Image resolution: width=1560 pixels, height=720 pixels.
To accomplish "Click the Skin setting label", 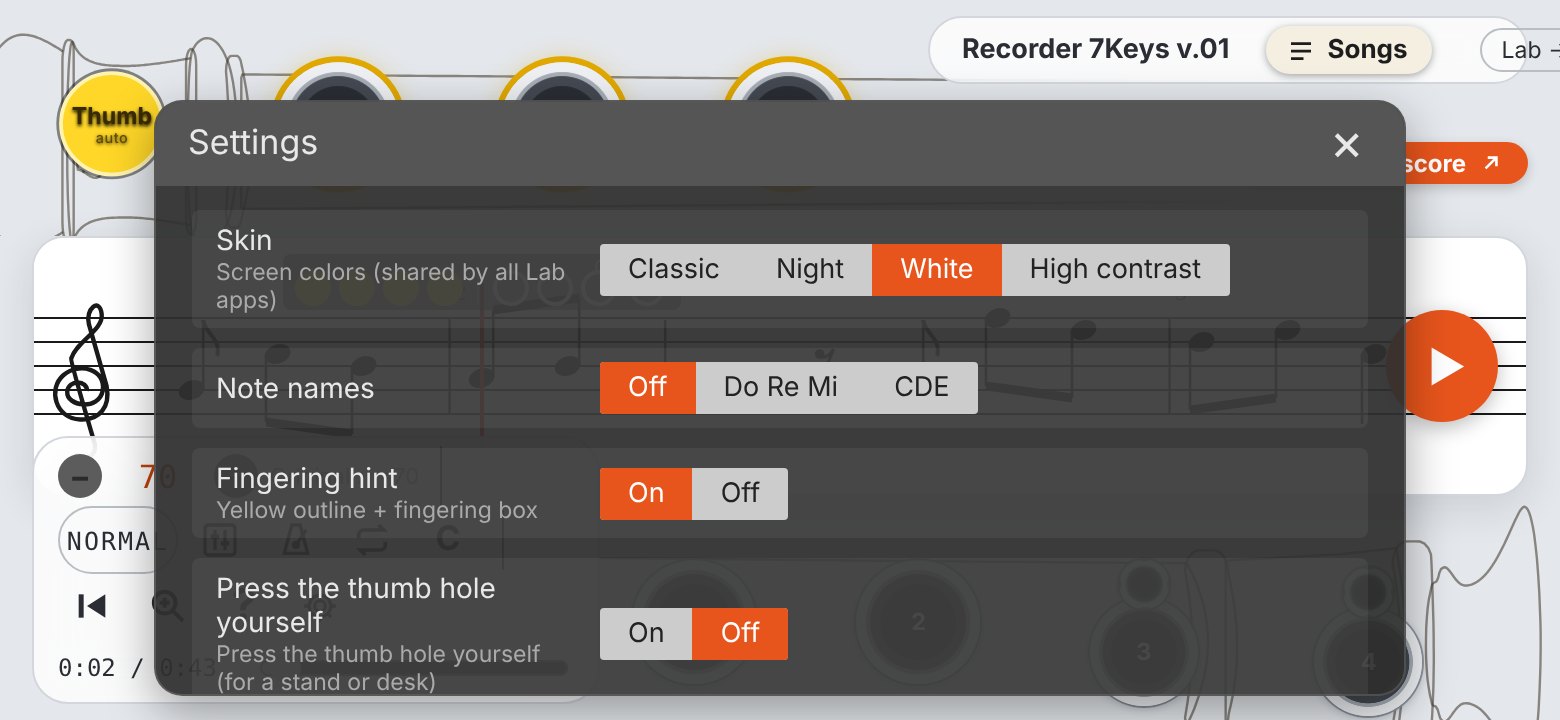I will point(244,241).
